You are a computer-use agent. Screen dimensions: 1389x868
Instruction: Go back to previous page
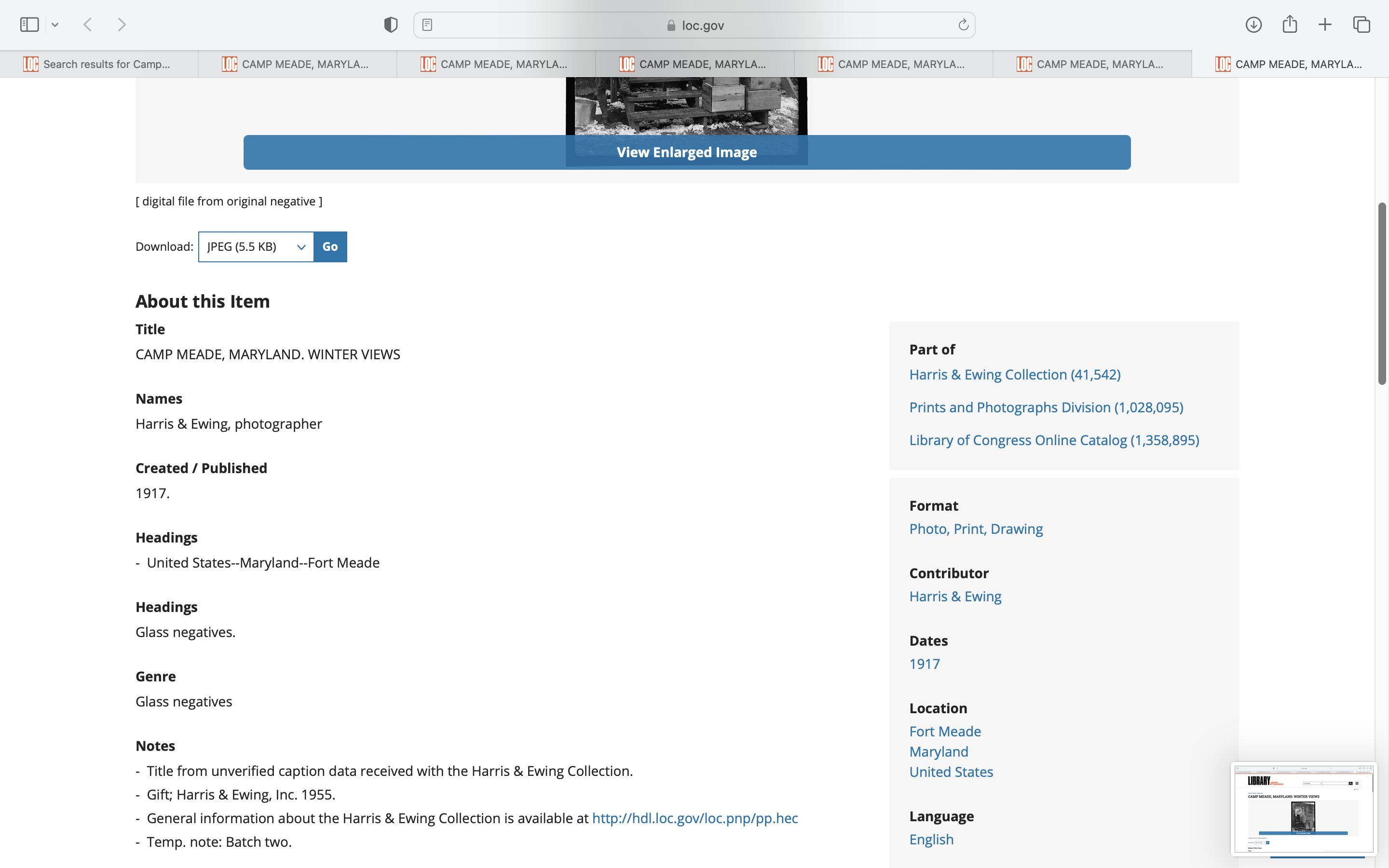coord(88,25)
